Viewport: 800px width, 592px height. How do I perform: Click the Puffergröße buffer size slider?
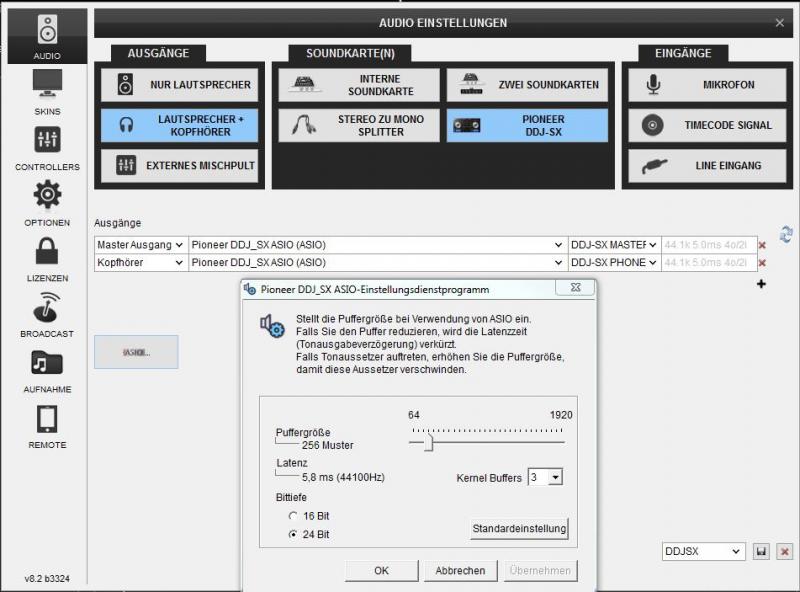[429, 440]
